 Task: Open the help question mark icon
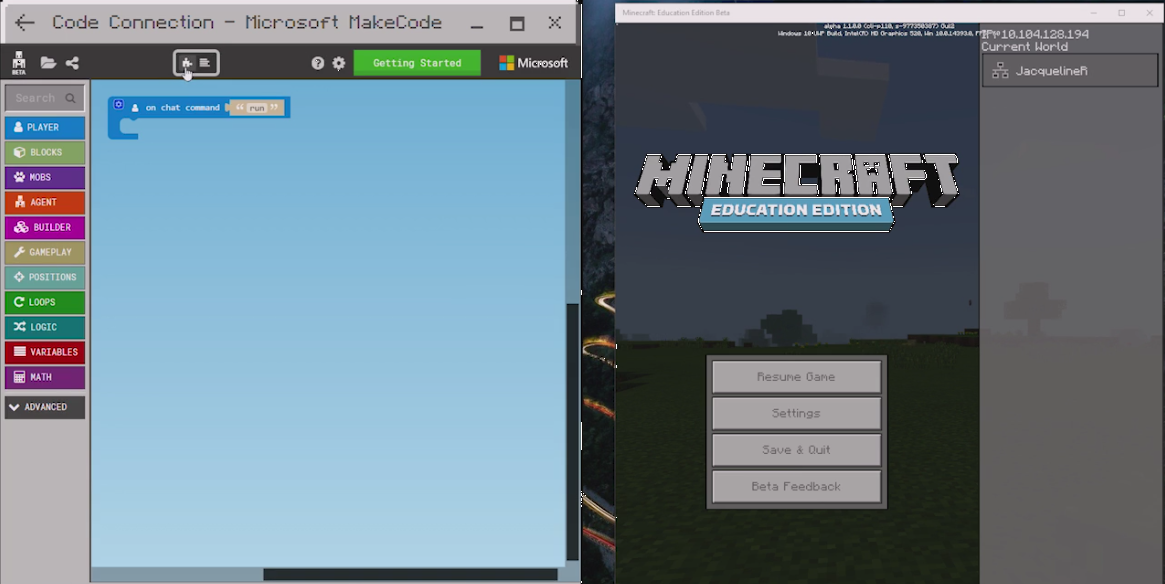point(318,63)
